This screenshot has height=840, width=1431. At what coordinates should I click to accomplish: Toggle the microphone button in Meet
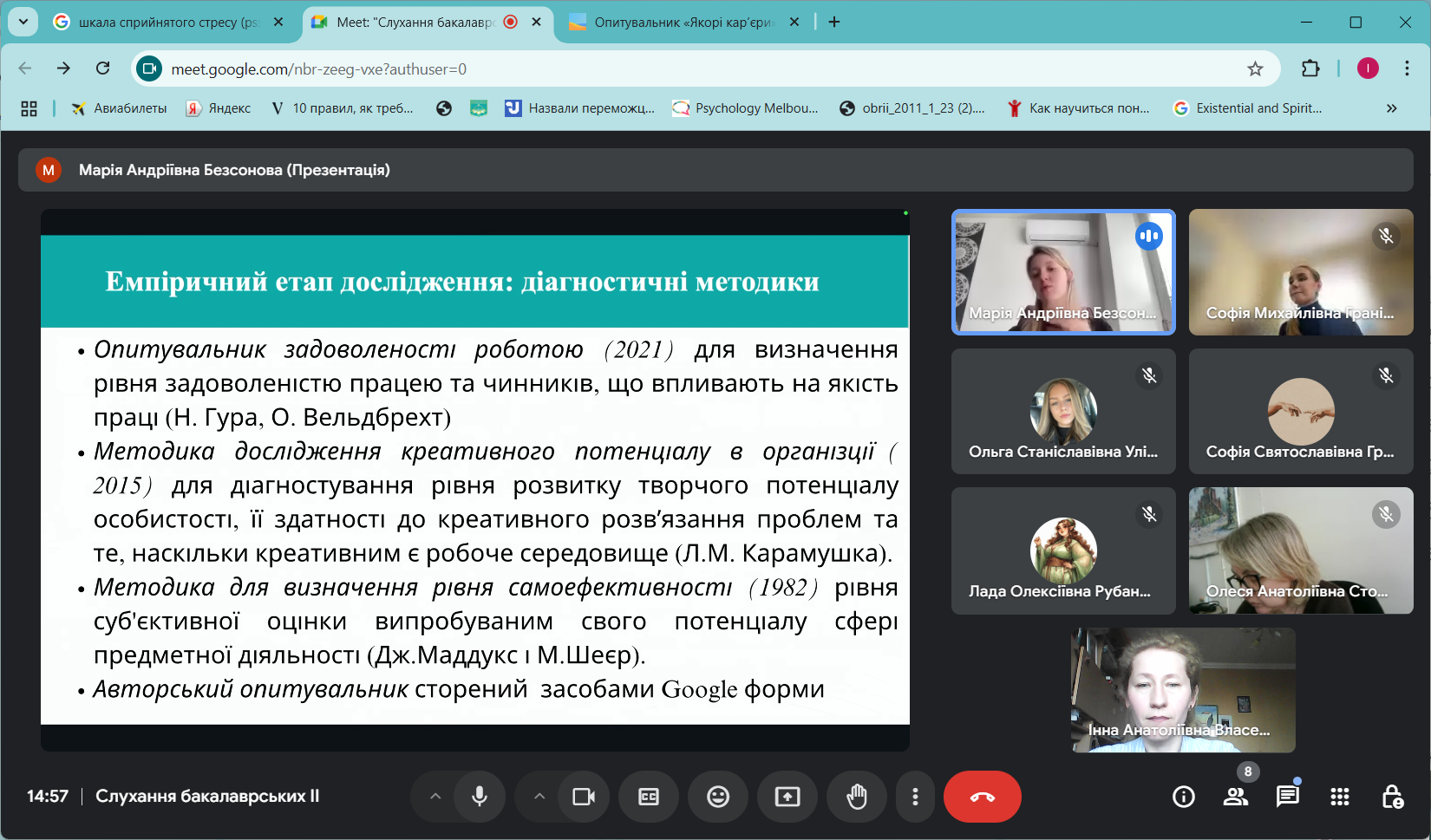pos(479,797)
